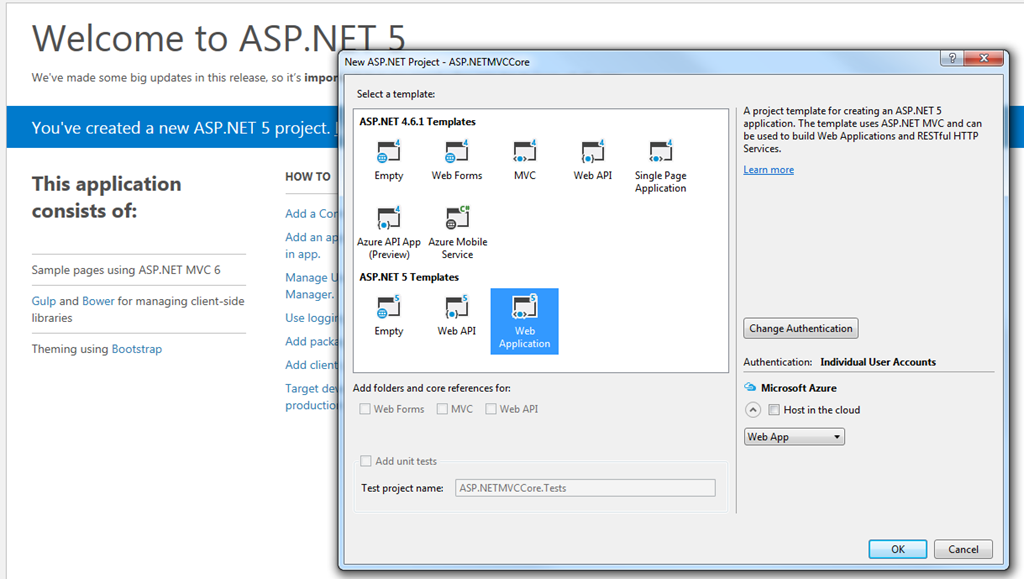Select the ASP.NET 4.6.1 Web API template
Image resolution: width=1024 pixels, height=579 pixels.
592,160
